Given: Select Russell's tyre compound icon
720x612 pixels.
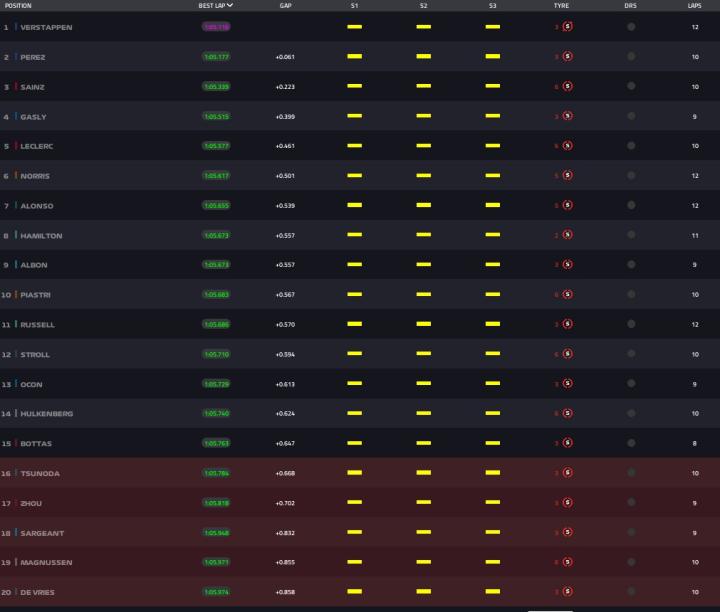Looking at the screenshot, I should tap(568, 325).
